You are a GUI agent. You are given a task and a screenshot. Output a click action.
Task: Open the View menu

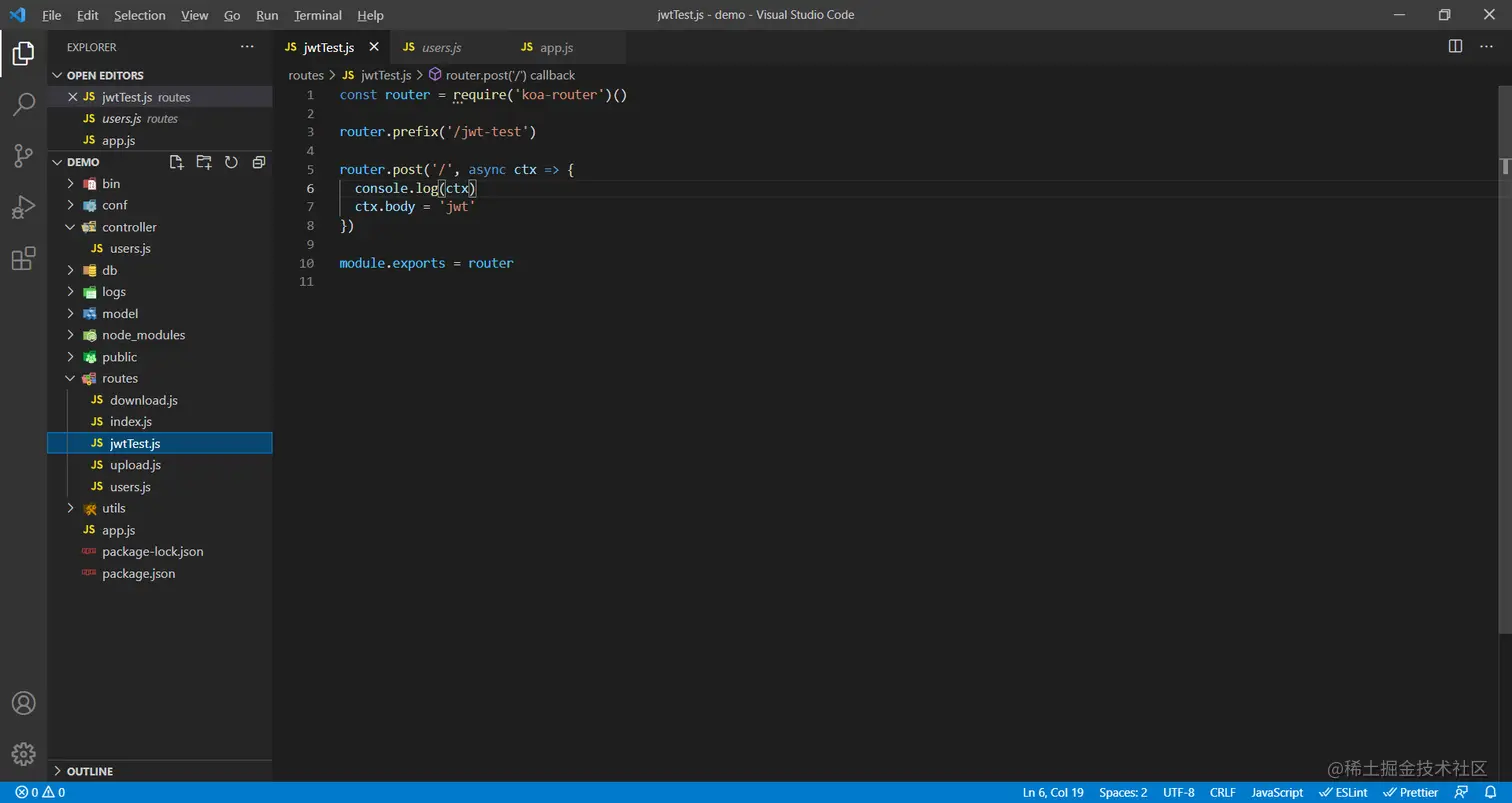(195, 15)
